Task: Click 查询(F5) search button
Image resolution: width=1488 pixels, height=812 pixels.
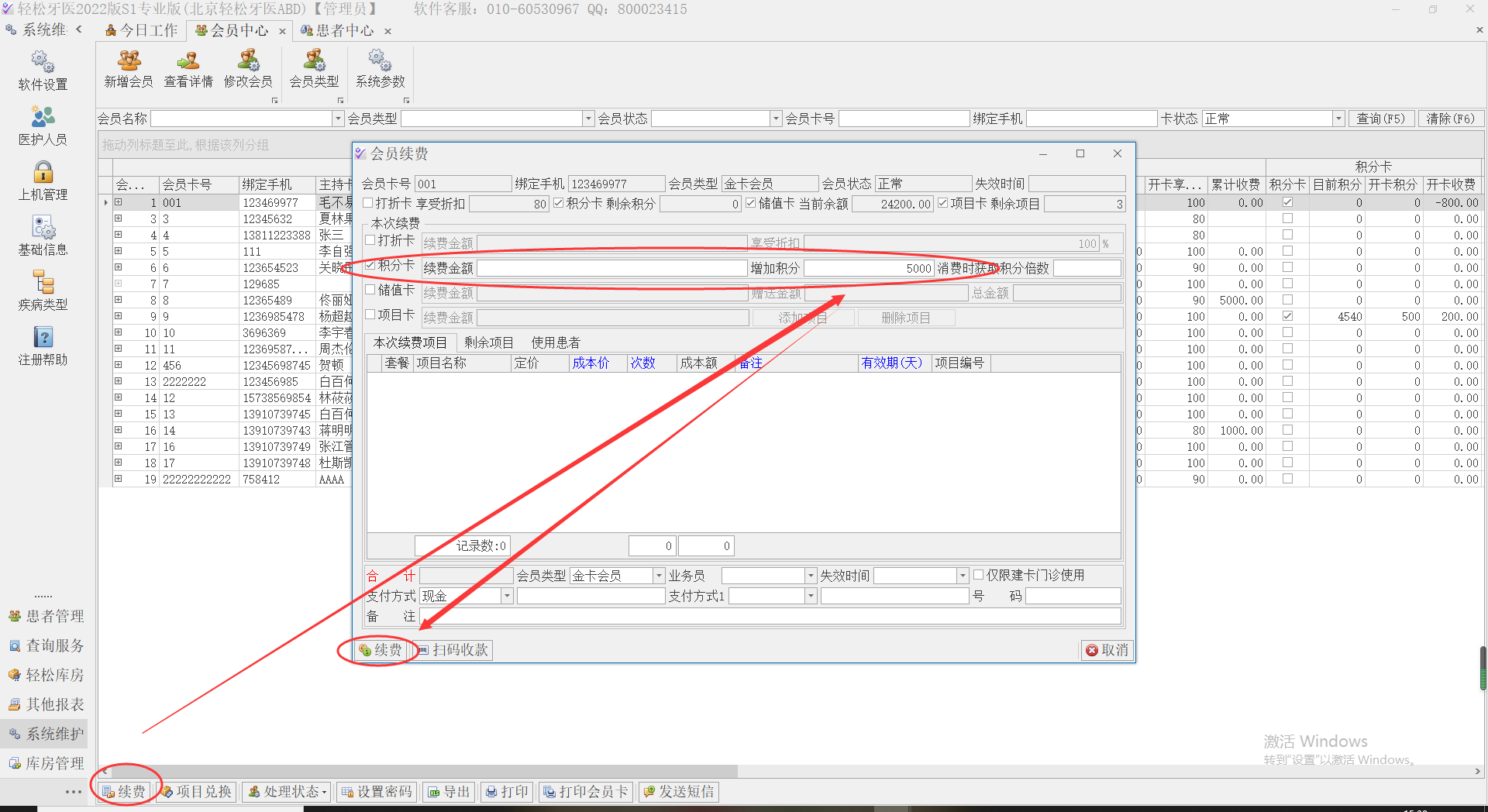Action: pos(1380,119)
